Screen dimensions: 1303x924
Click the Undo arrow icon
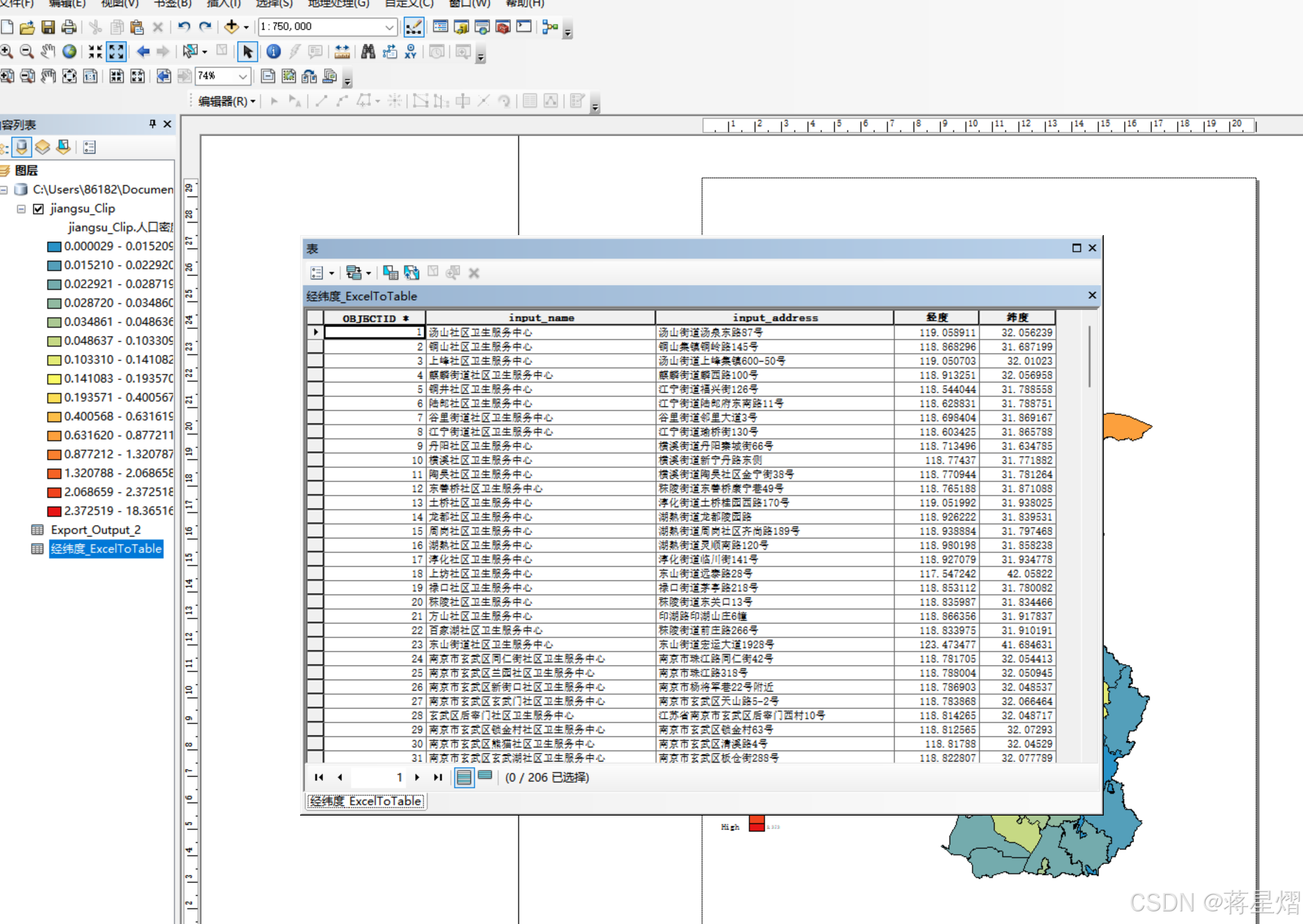(x=183, y=26)
